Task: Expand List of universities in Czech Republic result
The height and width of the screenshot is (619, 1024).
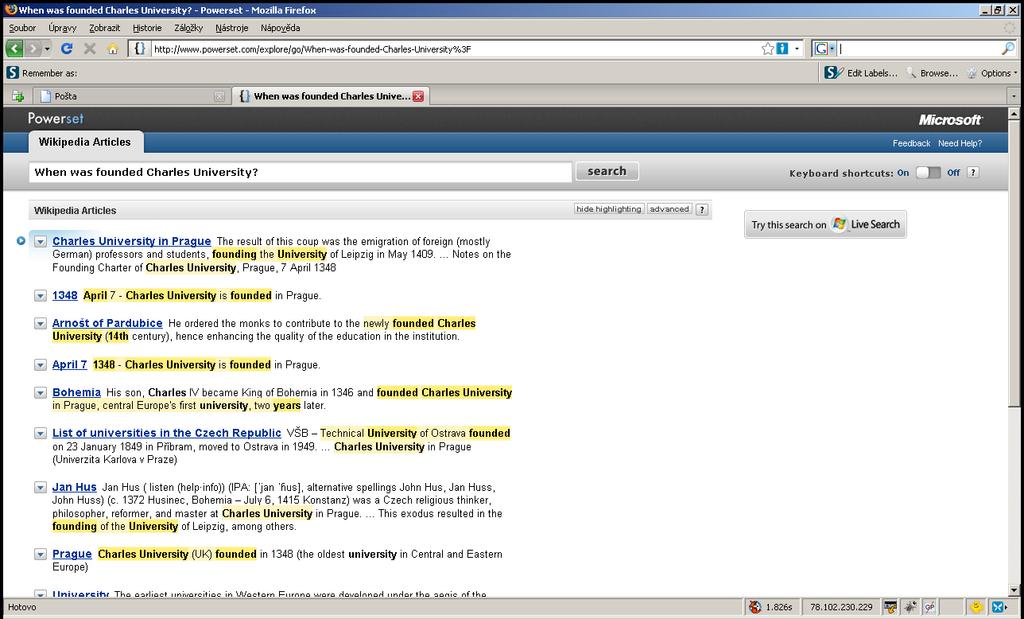Action: point(40,433)
